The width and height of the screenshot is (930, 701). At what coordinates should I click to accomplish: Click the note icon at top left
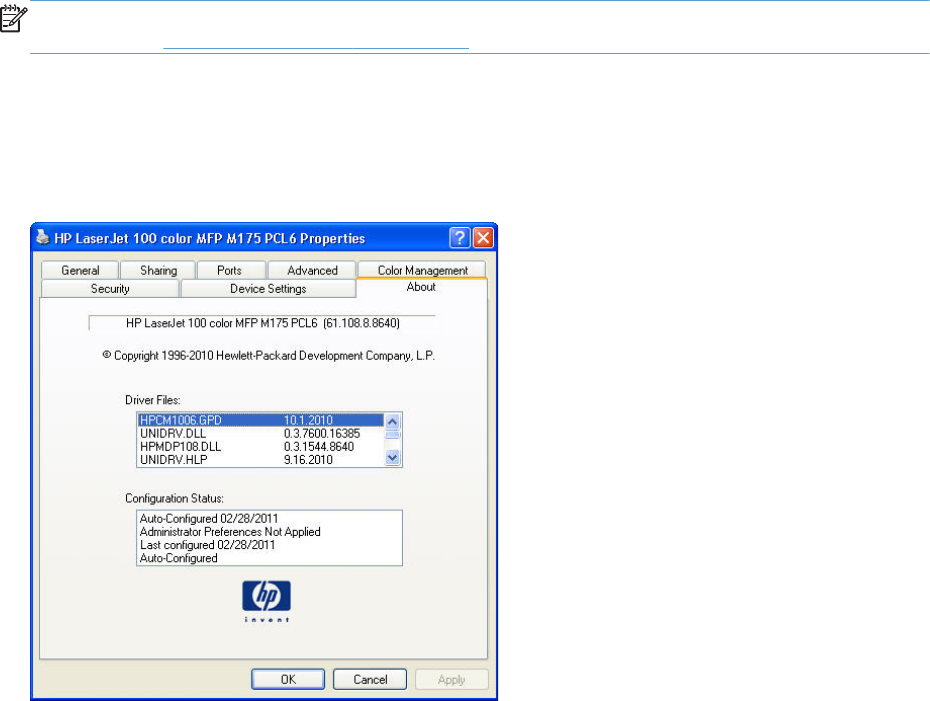tap(14, 18)
